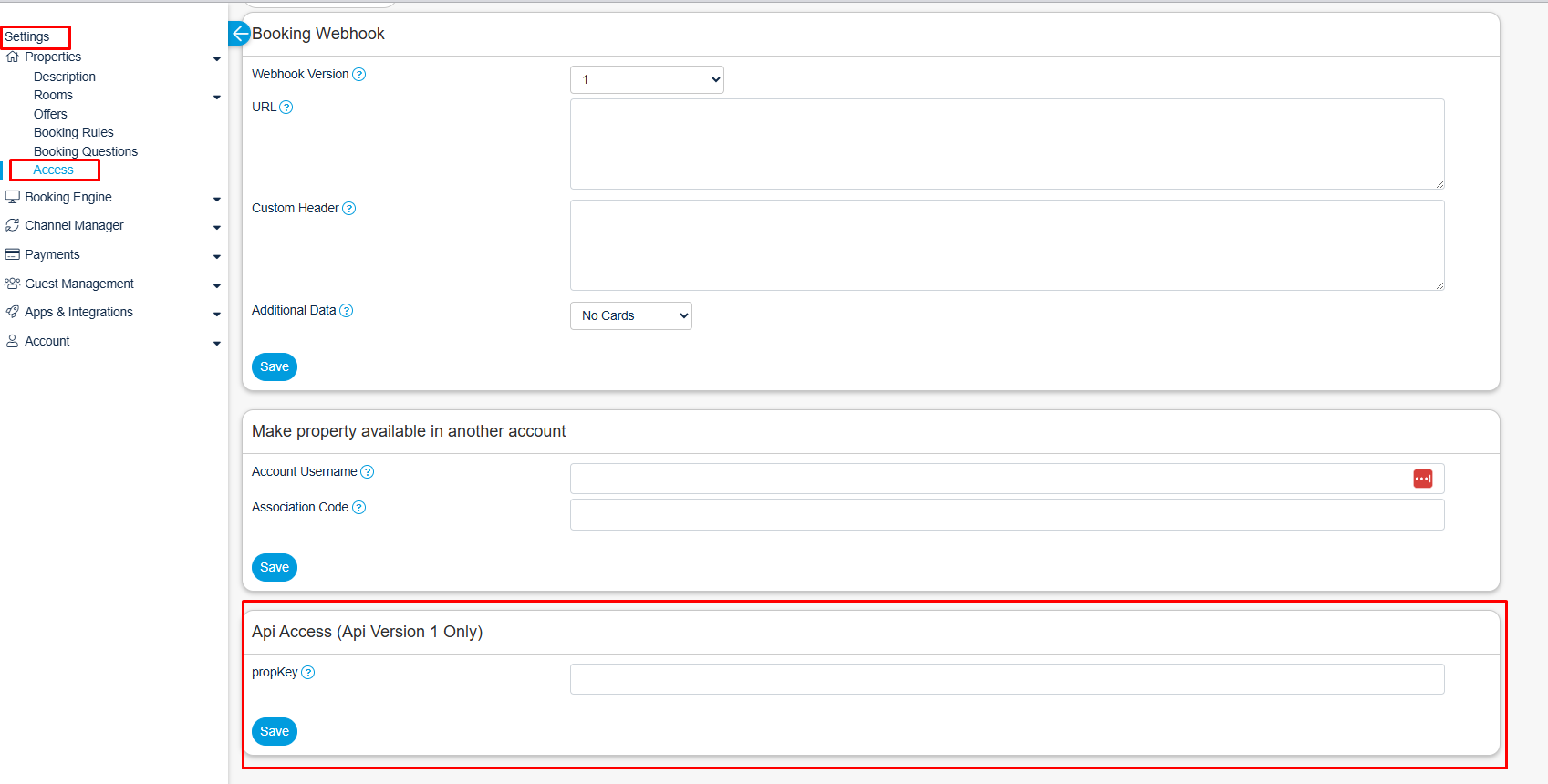The width and height of the screenshot is (1548, 784).
Task: Open Custom Header help tooltip icon
Action: tap(349, 209)
